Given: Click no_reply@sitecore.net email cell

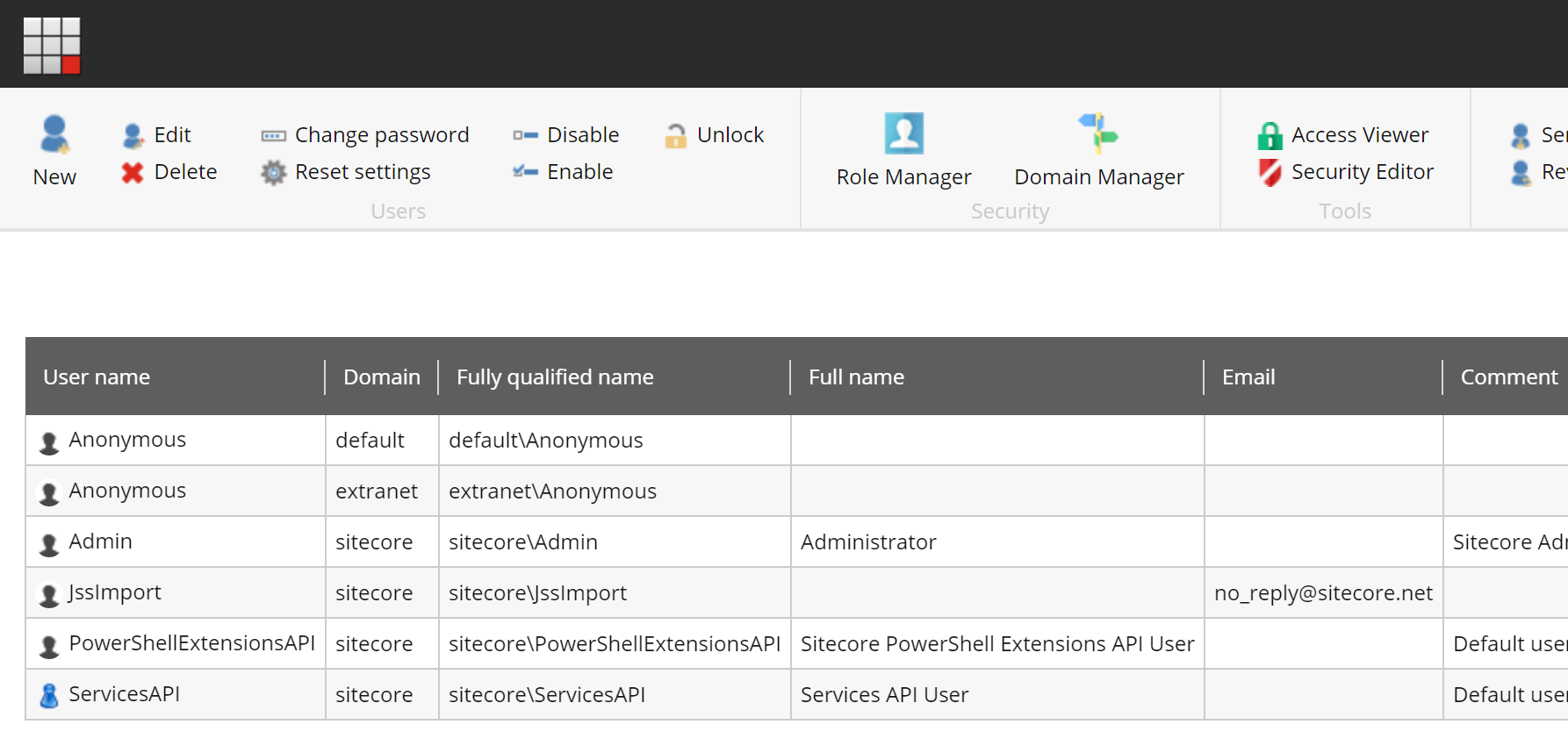Looking at the screenshot, I should 1323,593.
